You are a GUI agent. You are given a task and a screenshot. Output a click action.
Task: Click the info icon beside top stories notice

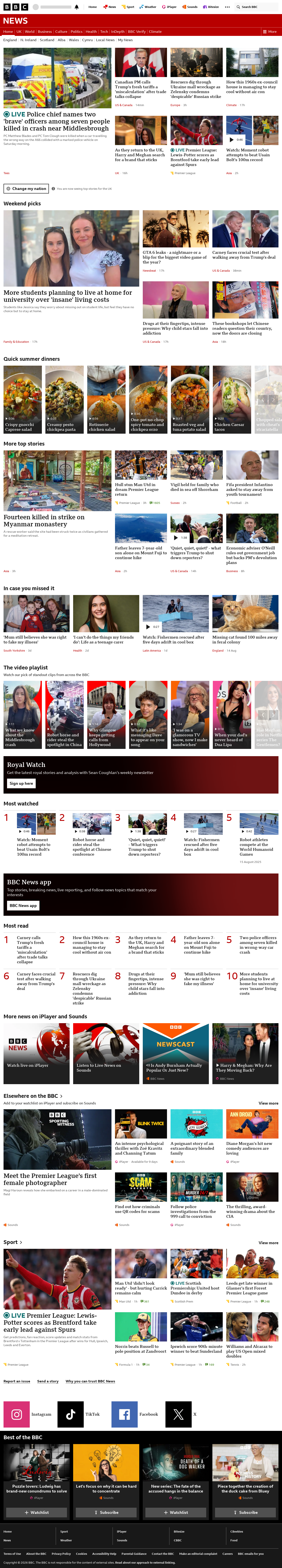[x=53, y=189]
